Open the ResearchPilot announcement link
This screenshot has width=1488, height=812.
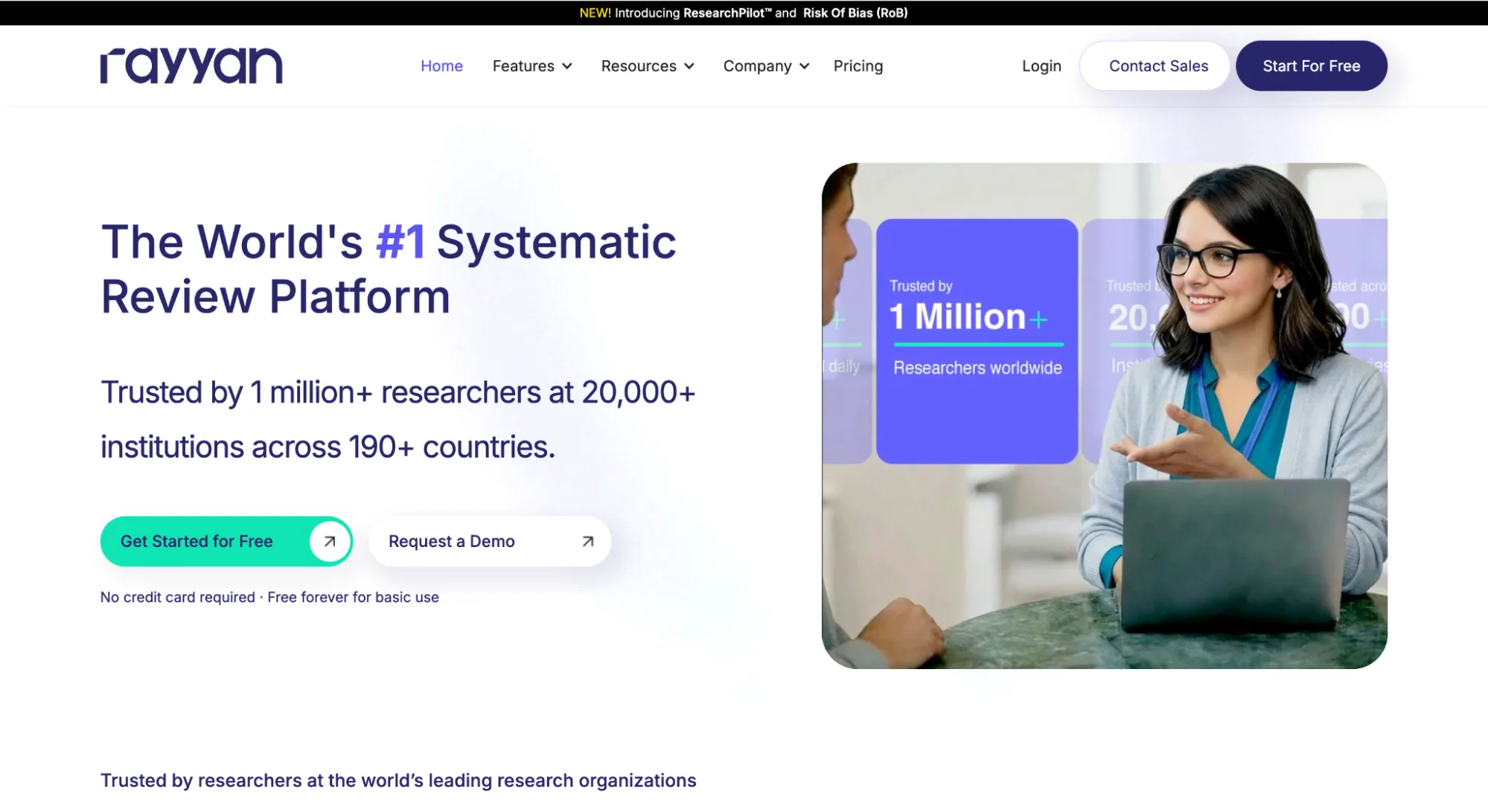[728, 13]
